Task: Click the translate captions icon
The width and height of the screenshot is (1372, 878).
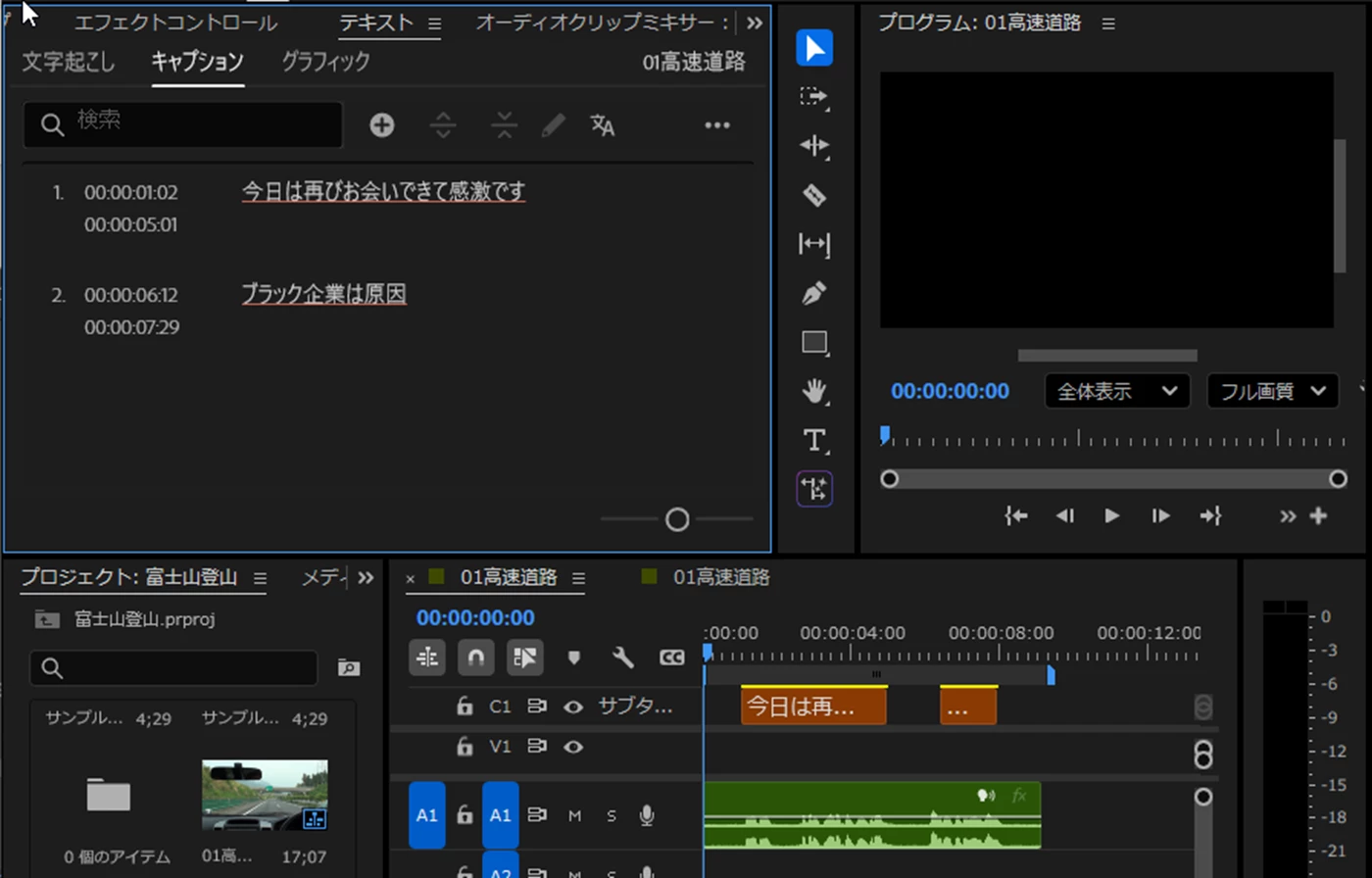Action: point(603,125)
